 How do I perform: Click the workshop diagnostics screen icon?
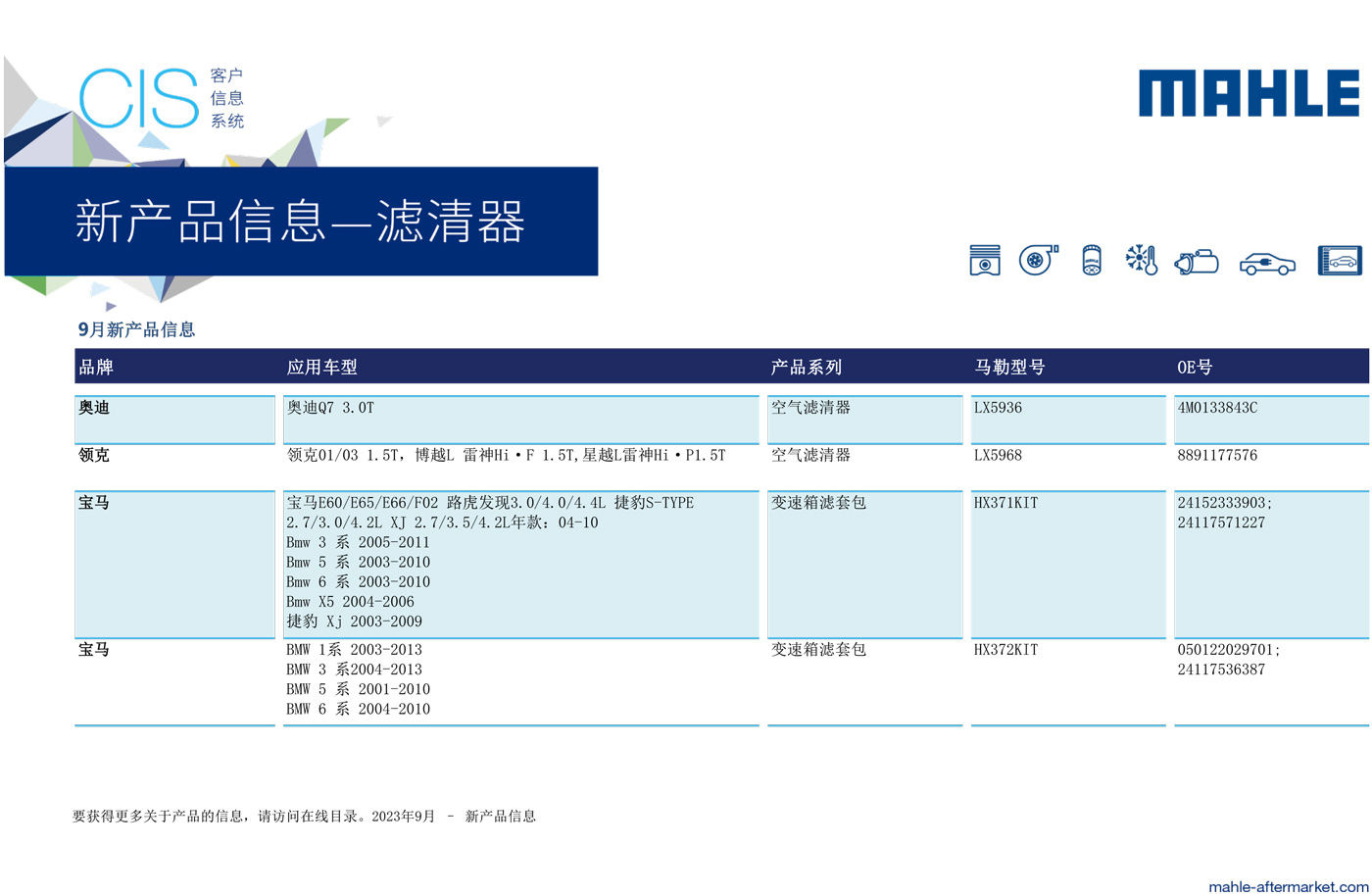click(x=1340, y=260)
